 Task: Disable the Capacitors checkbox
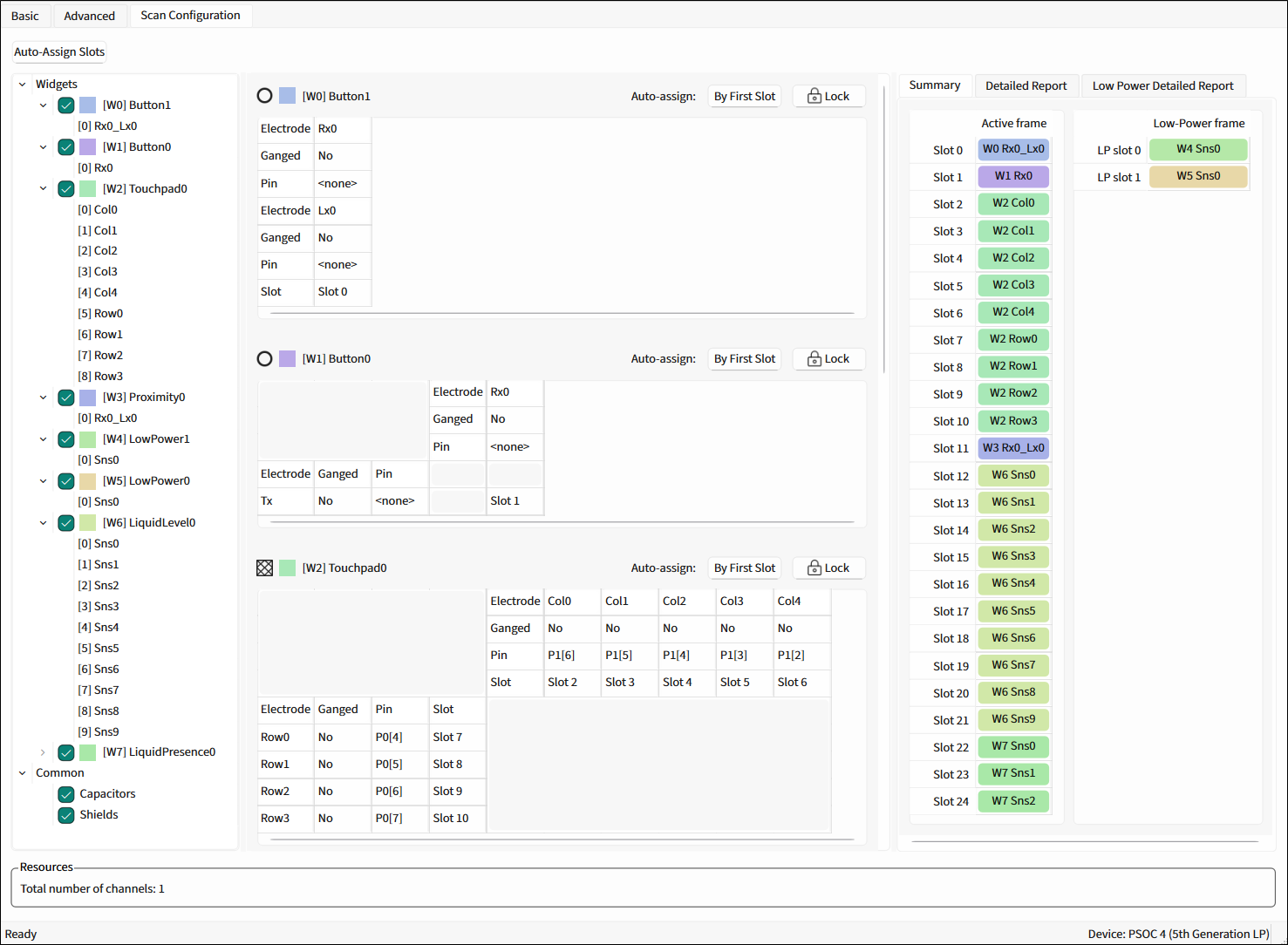tap(66, 794)
